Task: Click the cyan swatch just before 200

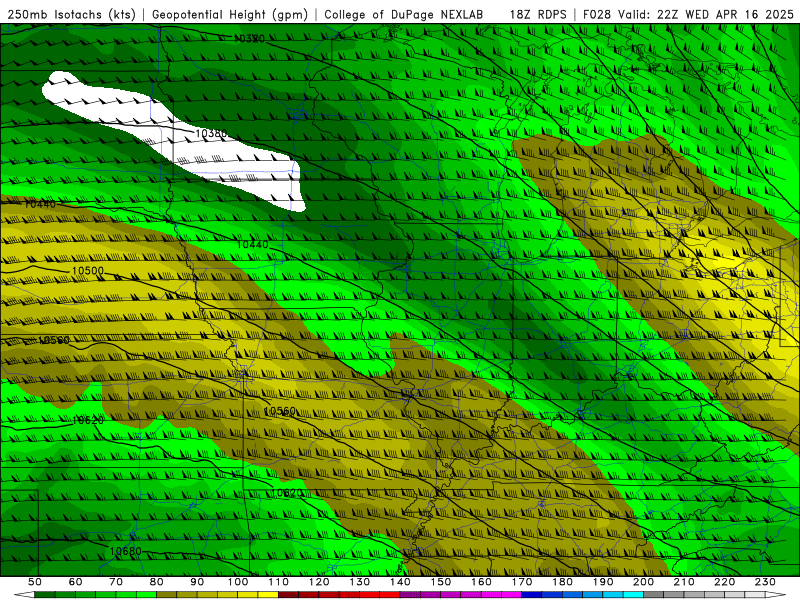Action: [x=633, y=594]
